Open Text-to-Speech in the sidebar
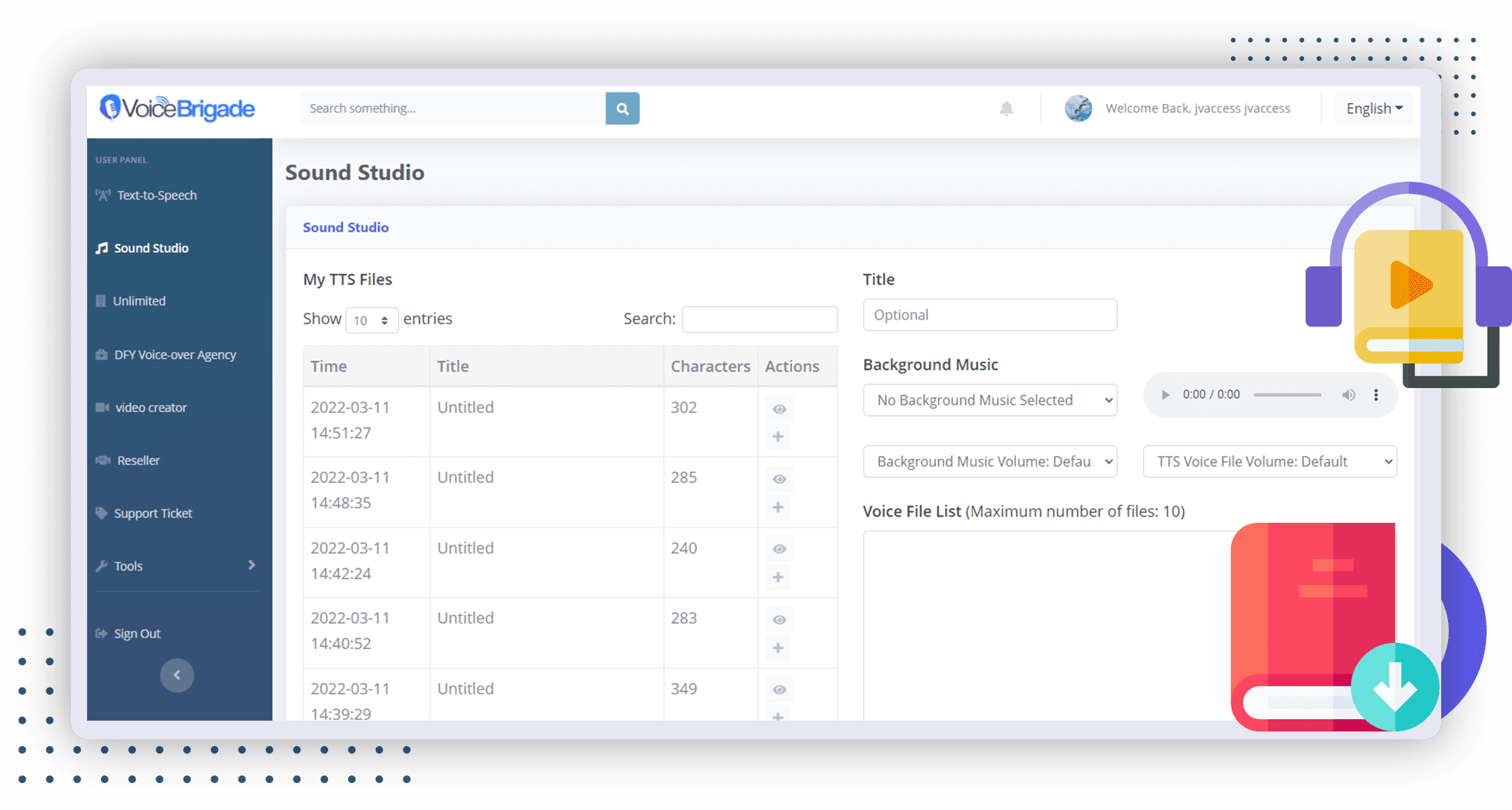Viewport: 1512px width, 810px height. [156, 196]
